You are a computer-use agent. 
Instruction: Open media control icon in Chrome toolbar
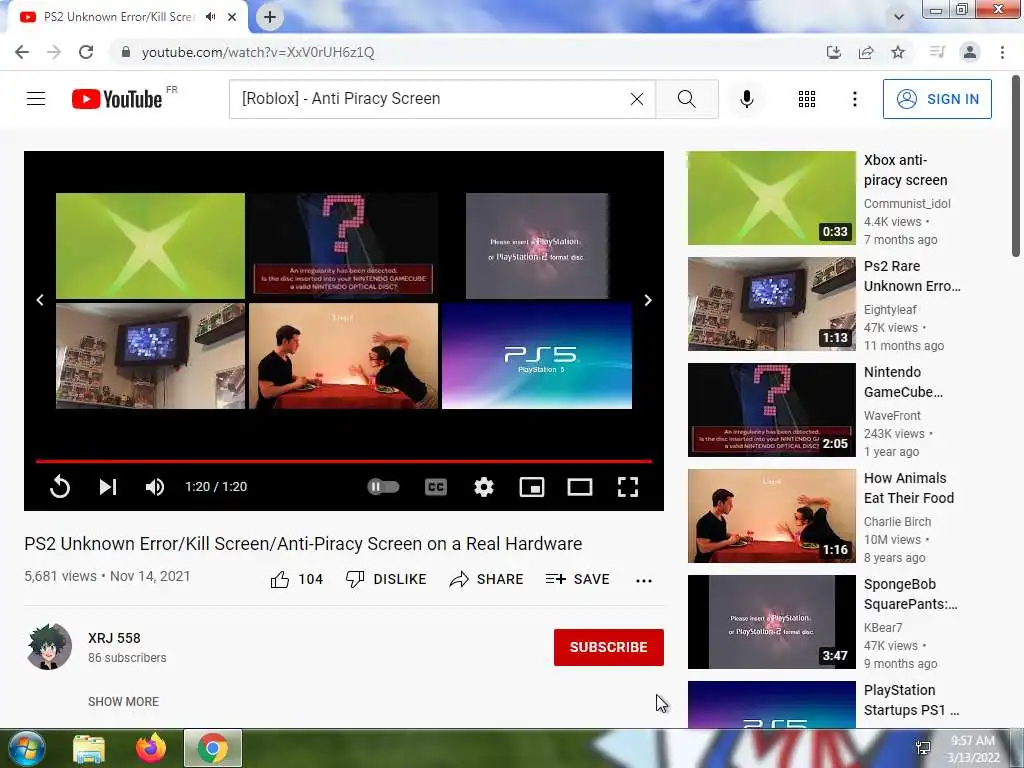(937, 52)
